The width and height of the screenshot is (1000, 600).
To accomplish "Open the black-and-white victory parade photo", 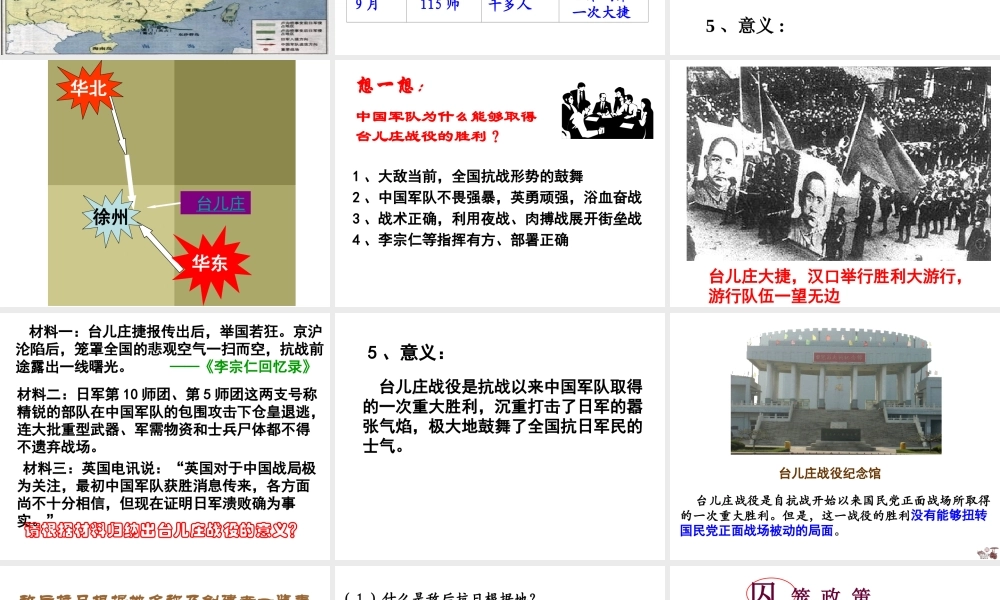I will (839, 163).
